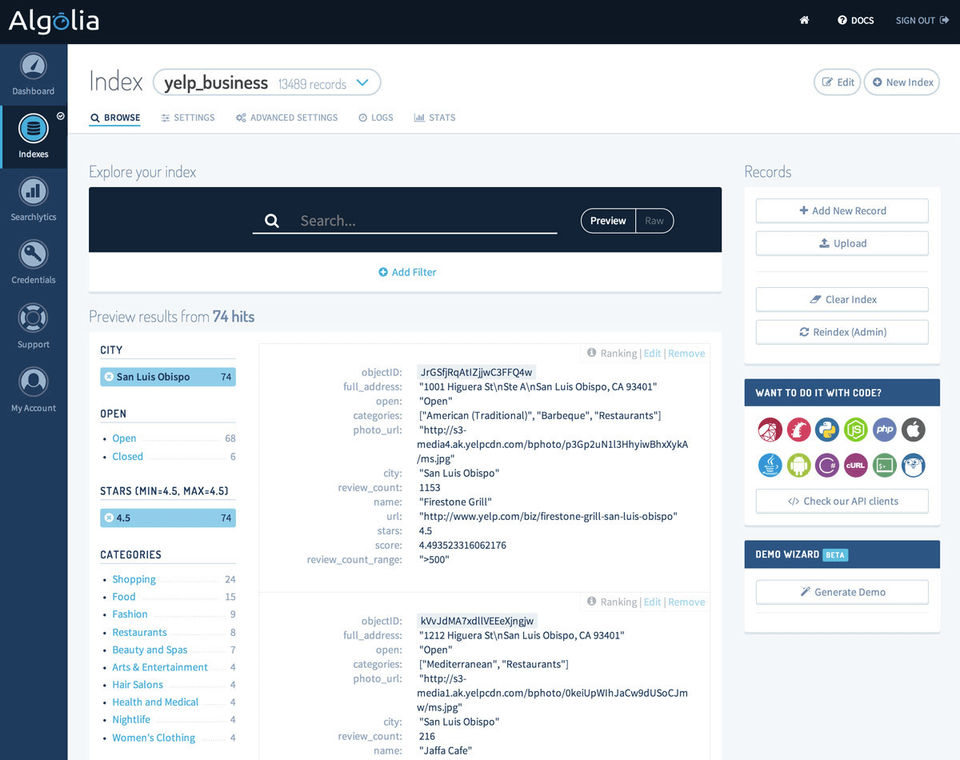The height and width of the screenshot is (760, 960).
Task: Filter by Health and Medical category
Action: click(156, 702)
